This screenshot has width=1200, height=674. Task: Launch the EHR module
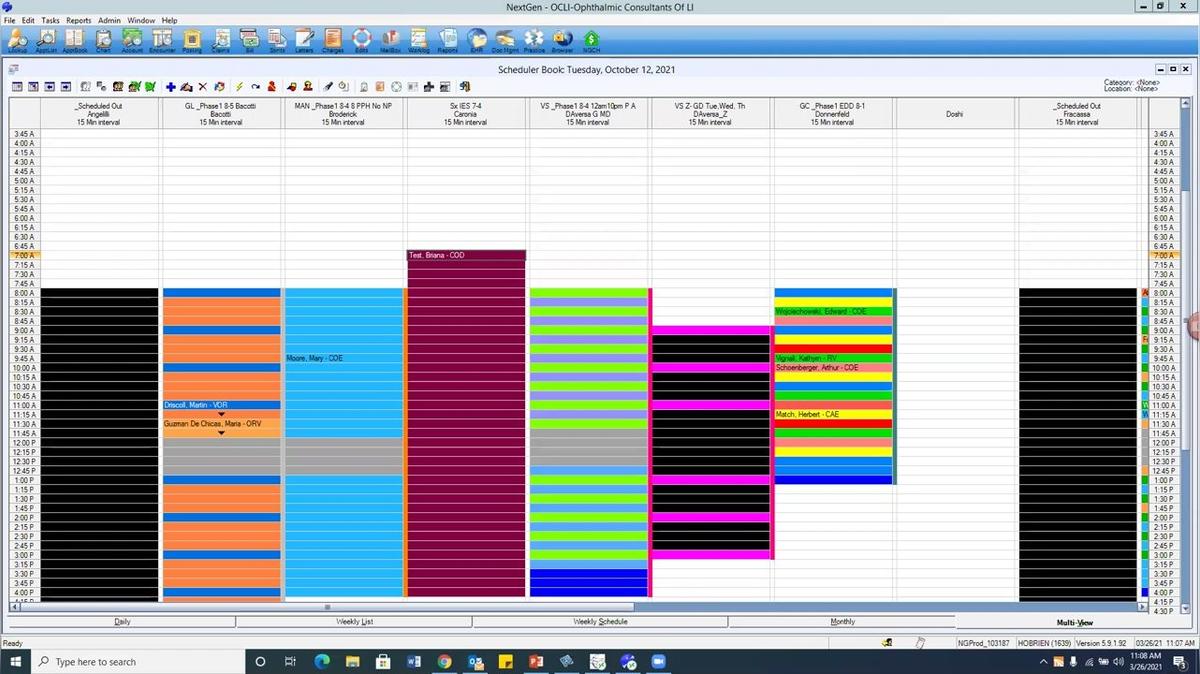pyautogui.click(x=476, y=40)
